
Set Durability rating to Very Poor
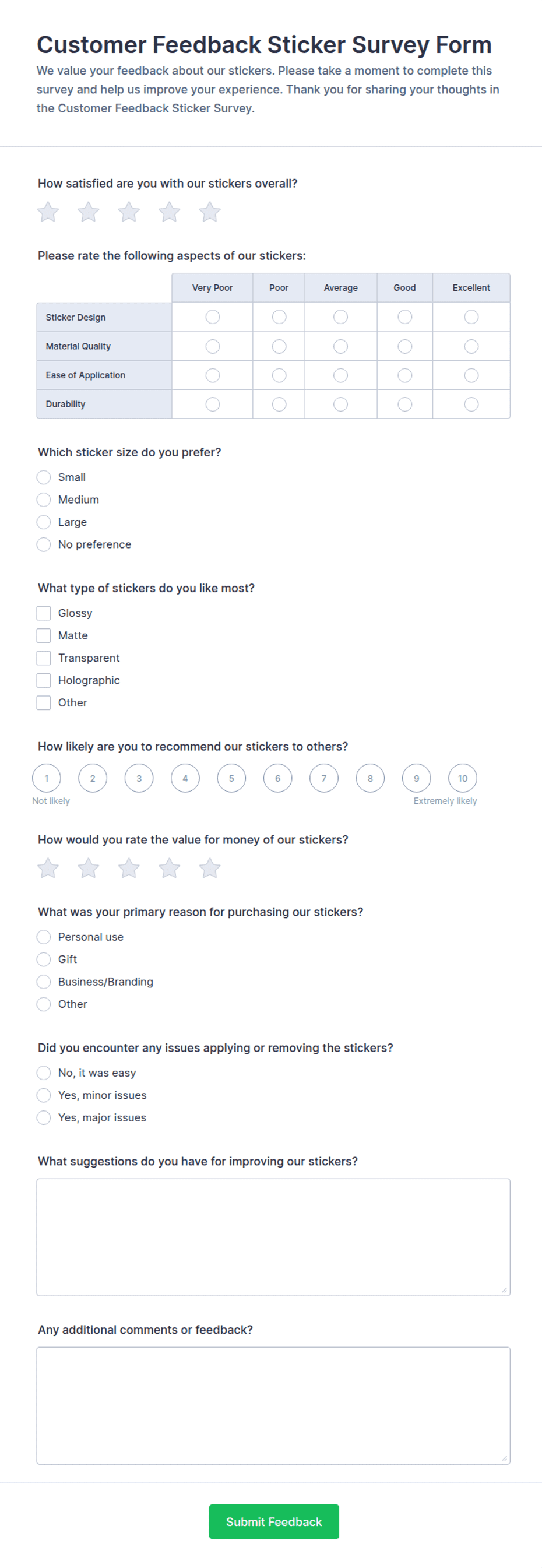[212, 404]
